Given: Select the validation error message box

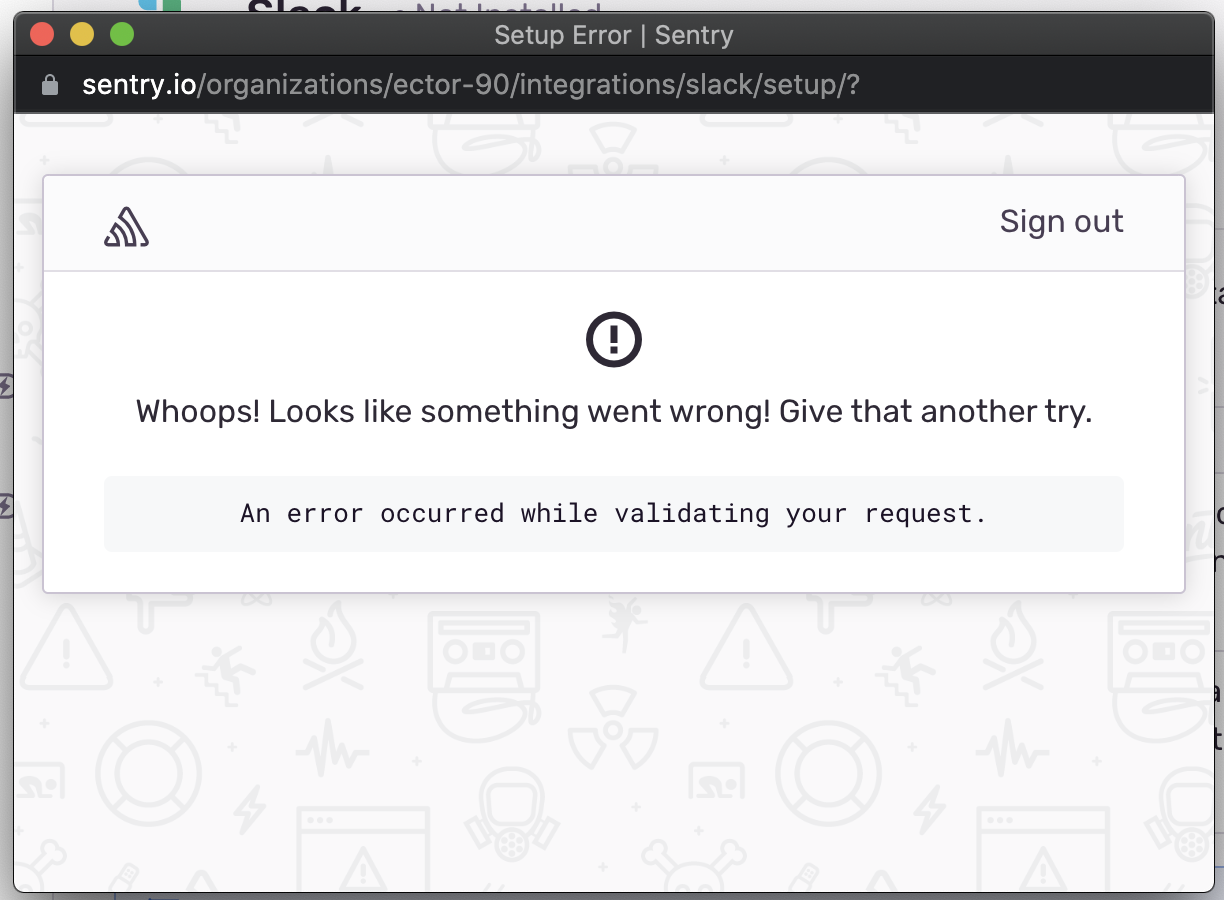Looking at the screenshot, I should coord(613,513).
